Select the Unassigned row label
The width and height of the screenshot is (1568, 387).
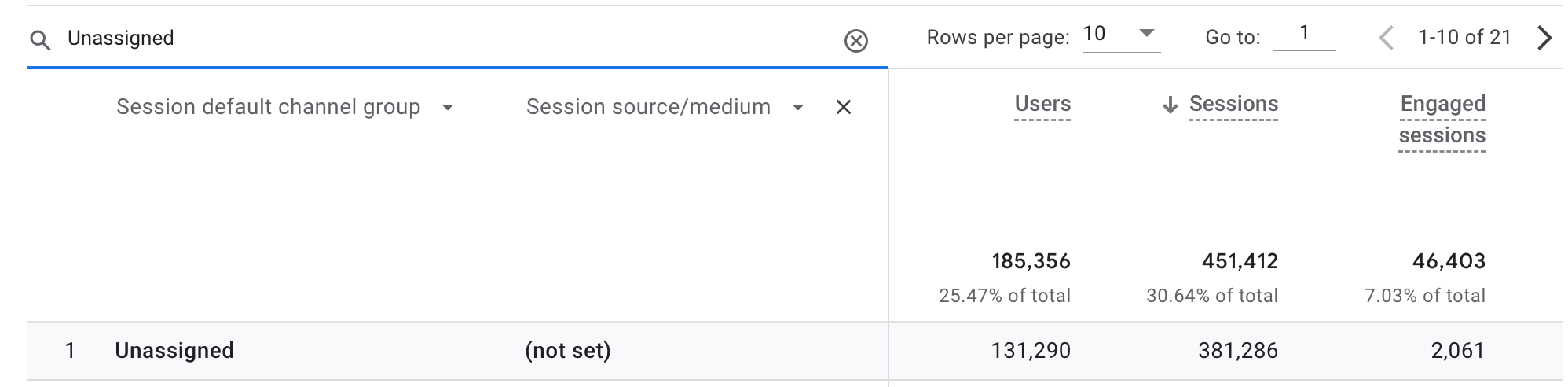pyautogui.click(x=174, y=351)
